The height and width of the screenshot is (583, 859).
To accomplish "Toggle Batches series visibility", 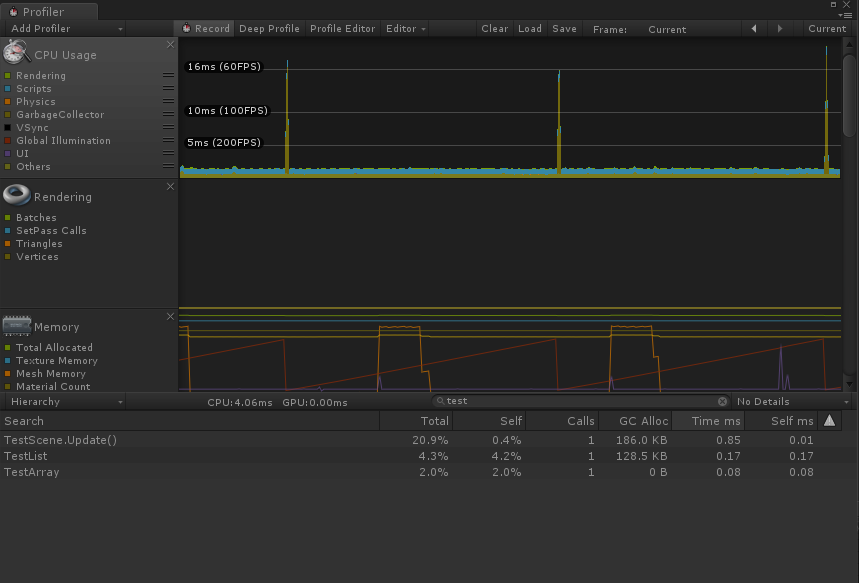I will [x=8, y=218].
